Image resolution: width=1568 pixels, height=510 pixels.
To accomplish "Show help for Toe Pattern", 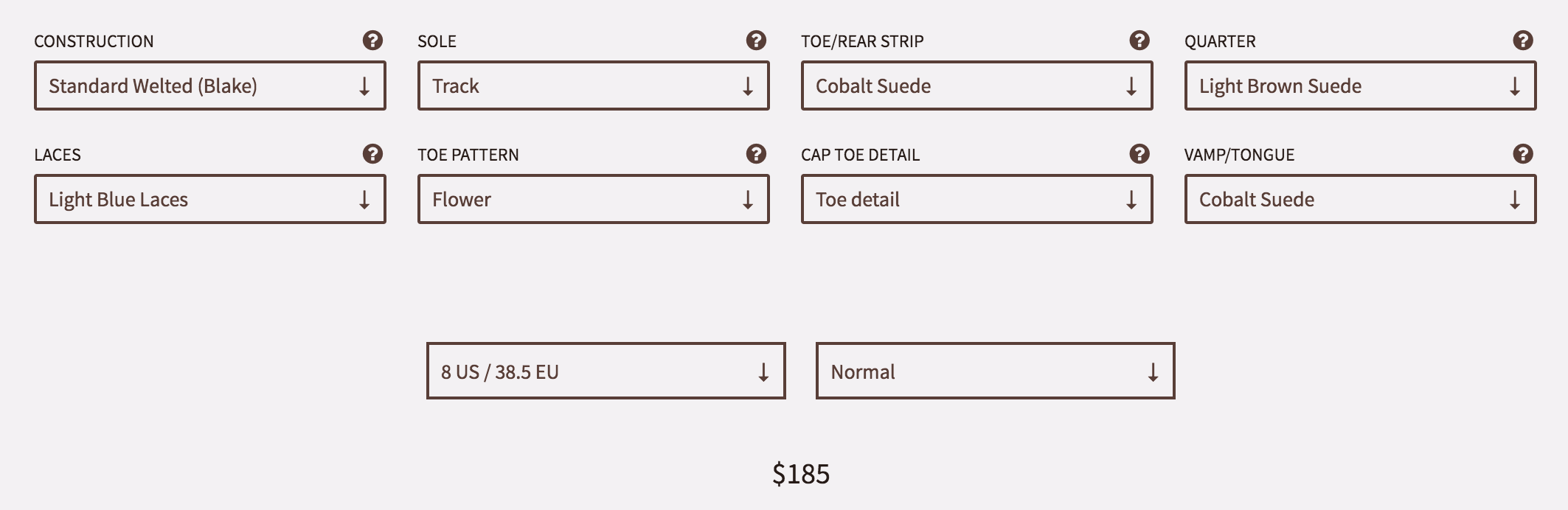I will (756, 154).
